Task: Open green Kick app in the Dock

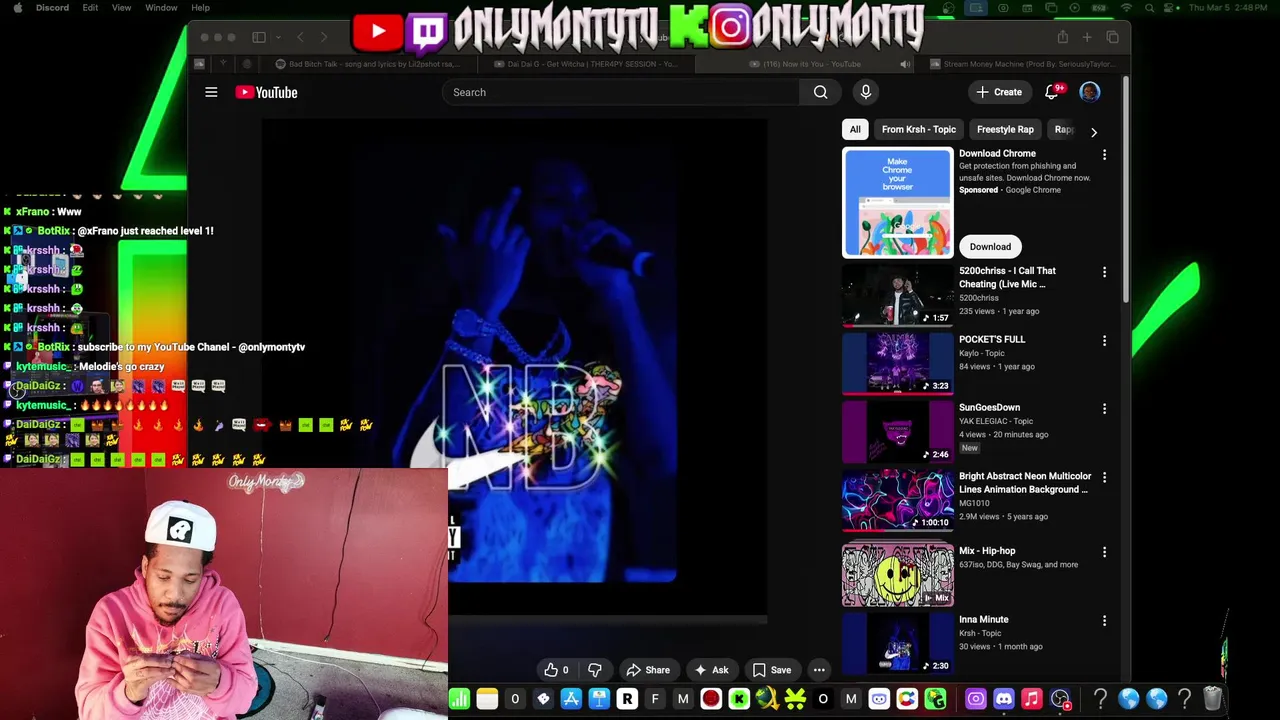Action: click(x=739, y=699)
